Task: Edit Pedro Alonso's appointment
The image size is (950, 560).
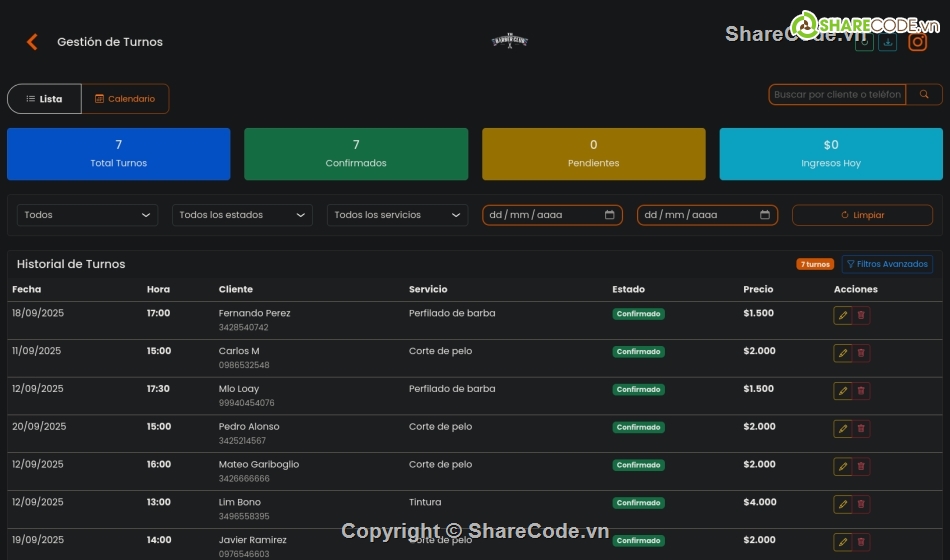Action: point(842,428)
